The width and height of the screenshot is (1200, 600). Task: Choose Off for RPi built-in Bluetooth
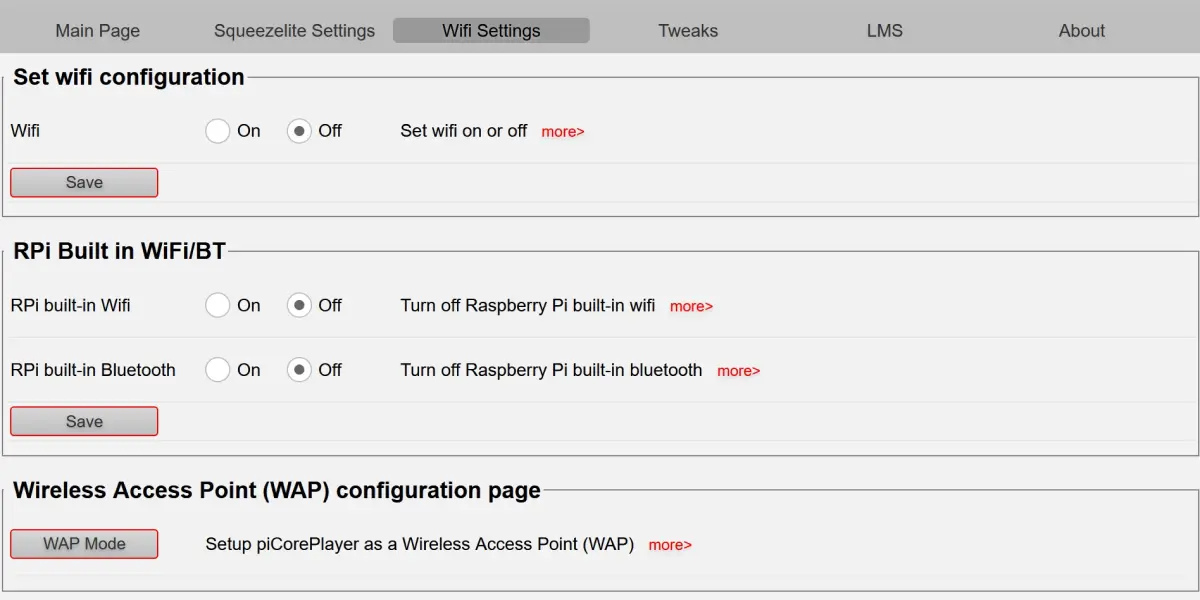(x=299, y=370)
